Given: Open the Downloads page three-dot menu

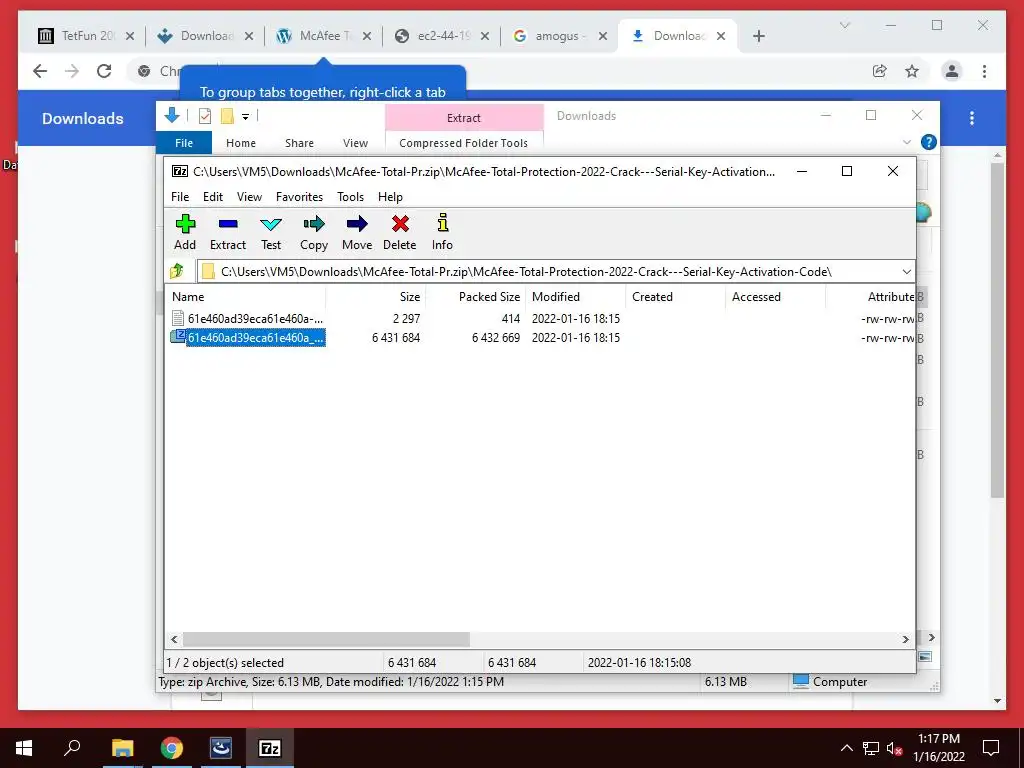Looking at the screenshot, I should point(972,118).
